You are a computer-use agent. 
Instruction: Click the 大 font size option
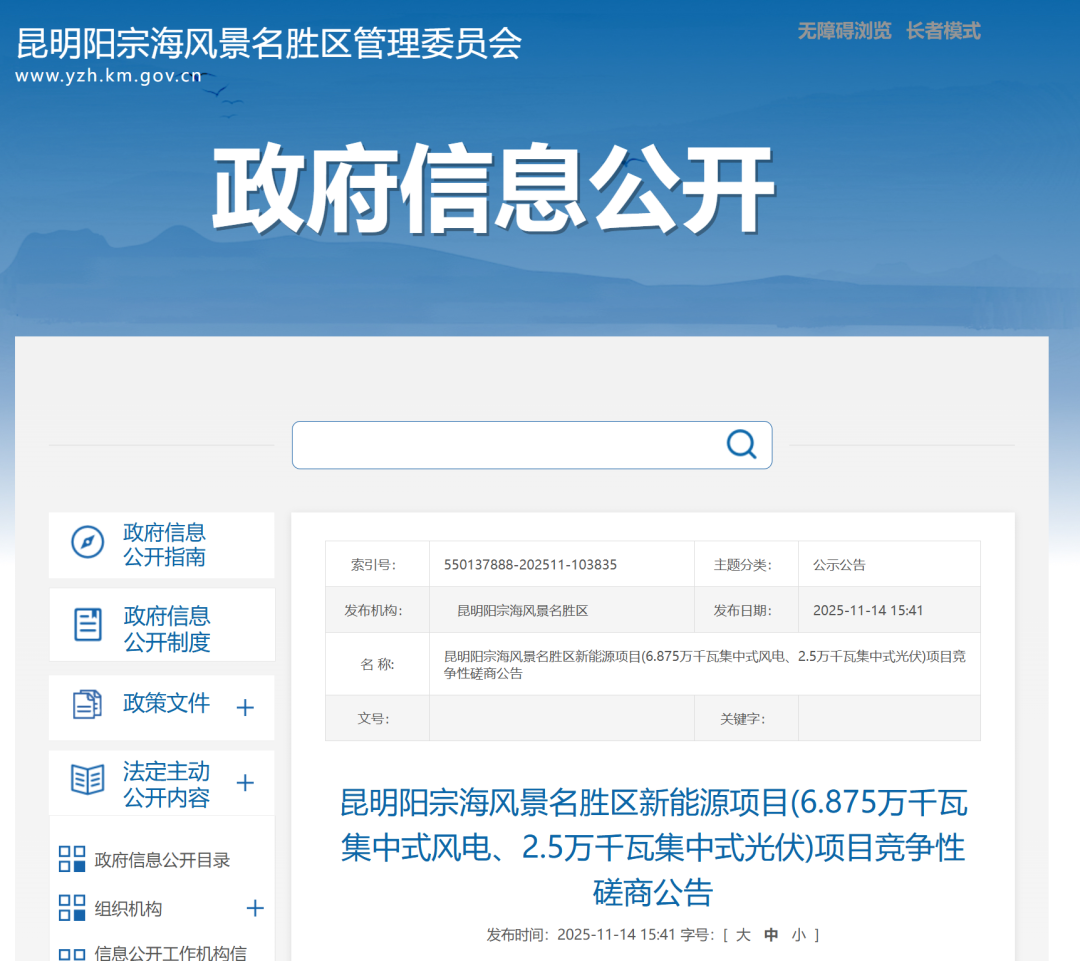pyautogui.click(x=745, y=933)
